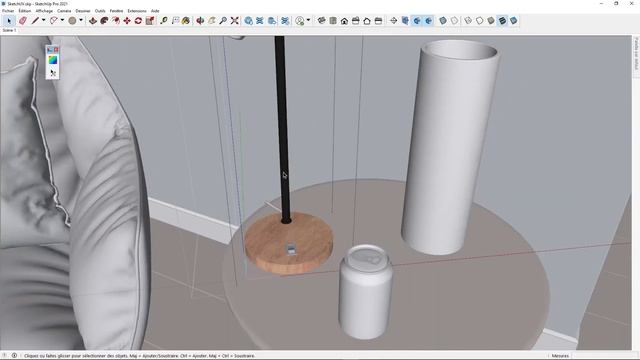Viewport: 640px width, 360px height.
Task: Switch to Left view
Action: [378, 20]
